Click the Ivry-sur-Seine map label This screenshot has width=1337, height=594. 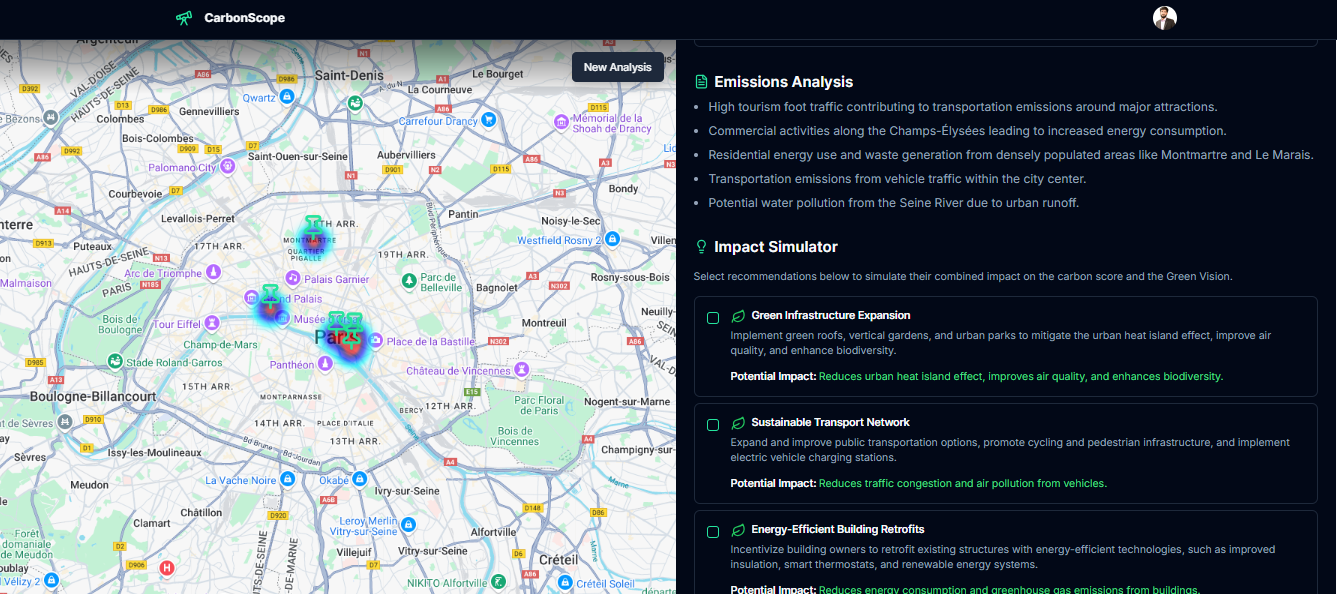click(406, 491)
